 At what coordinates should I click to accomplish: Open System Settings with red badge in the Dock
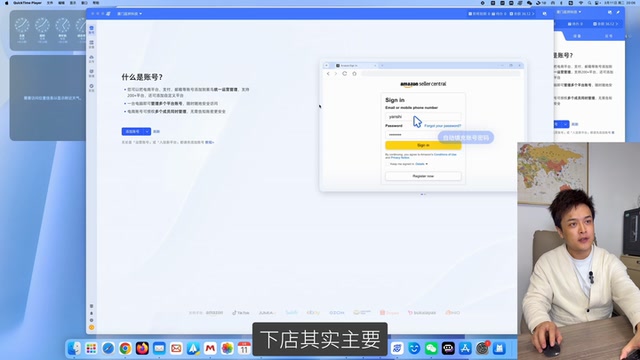pos(482,348)
